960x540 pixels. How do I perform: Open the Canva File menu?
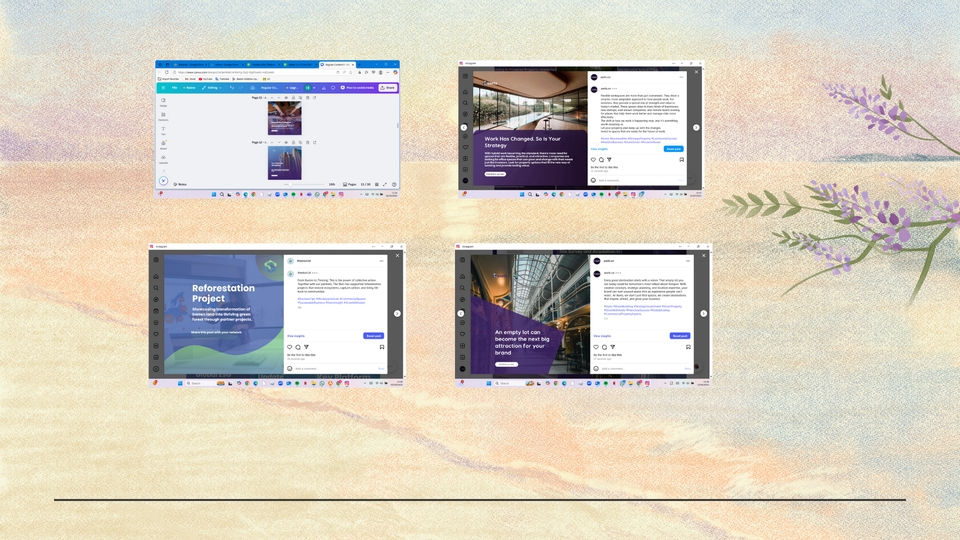click(x=174, y=88)
